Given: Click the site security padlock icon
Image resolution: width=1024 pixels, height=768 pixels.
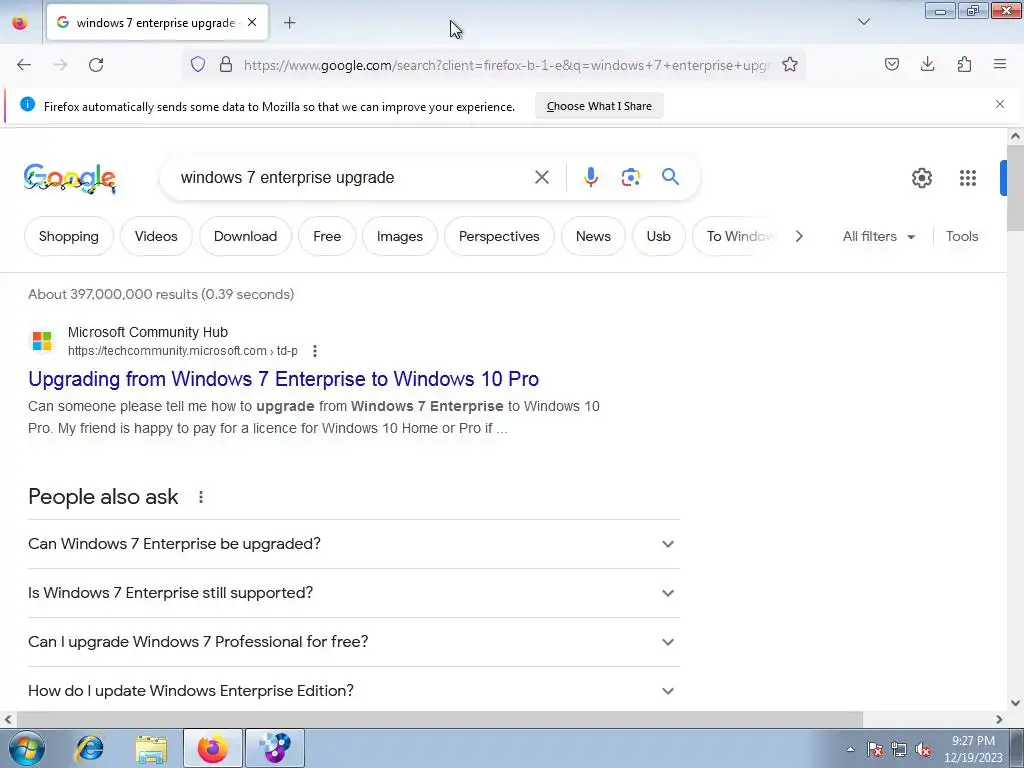Looking at the screenshot, I should (226, 64).
